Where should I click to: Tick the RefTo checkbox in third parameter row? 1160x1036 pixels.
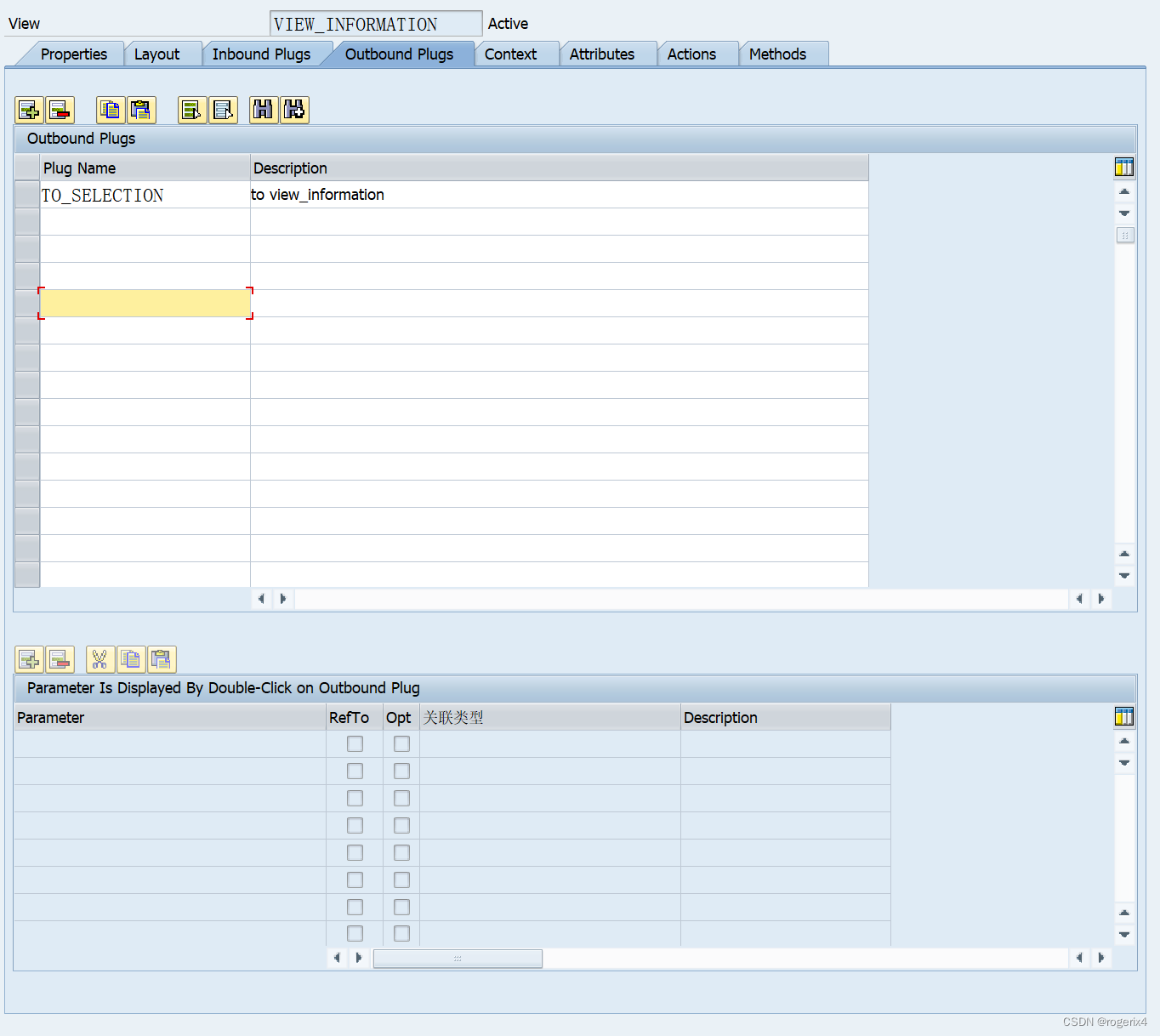pyautogui.click(x=355, y=799)
